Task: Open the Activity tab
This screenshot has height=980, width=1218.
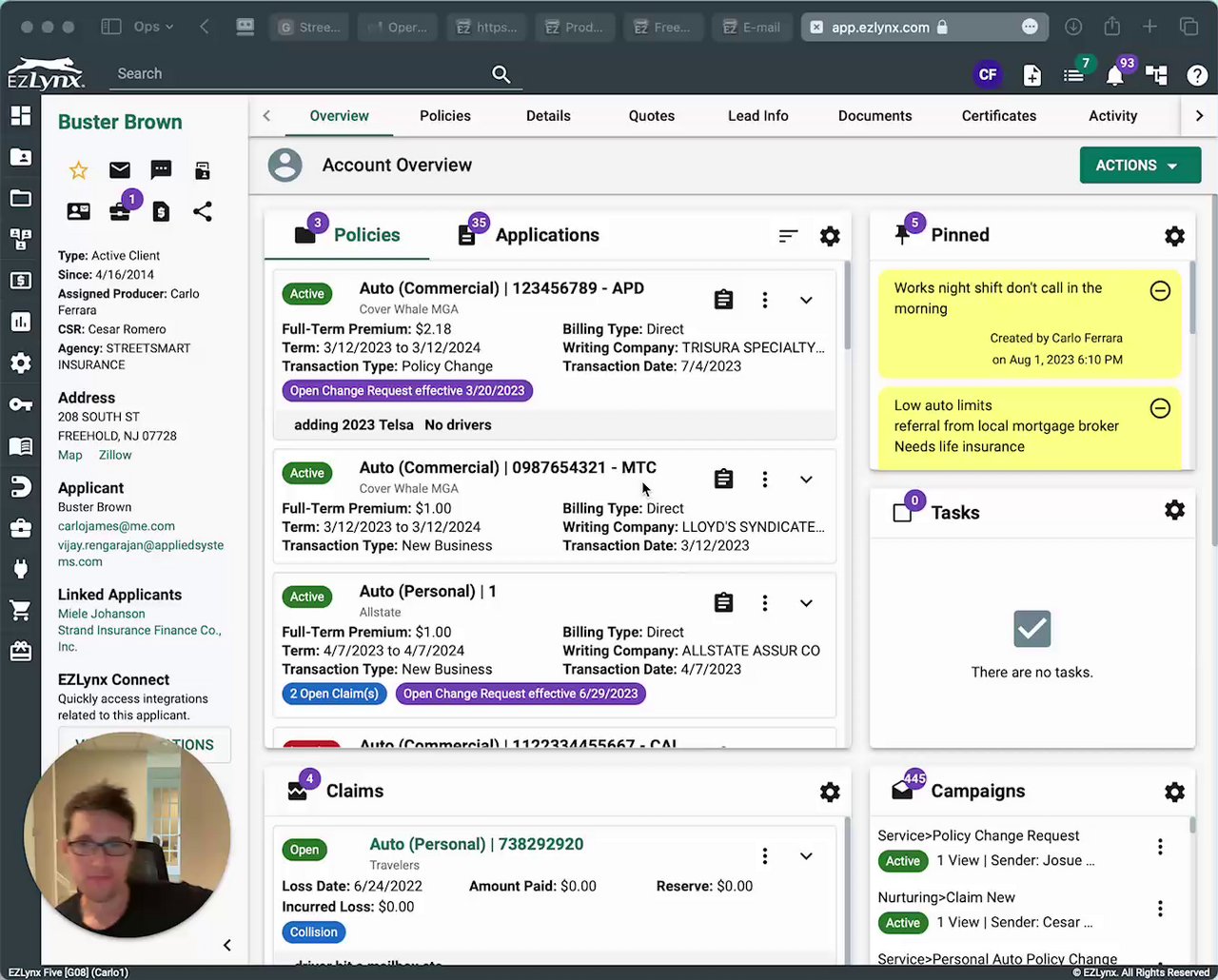Action: click(1113, 116)
